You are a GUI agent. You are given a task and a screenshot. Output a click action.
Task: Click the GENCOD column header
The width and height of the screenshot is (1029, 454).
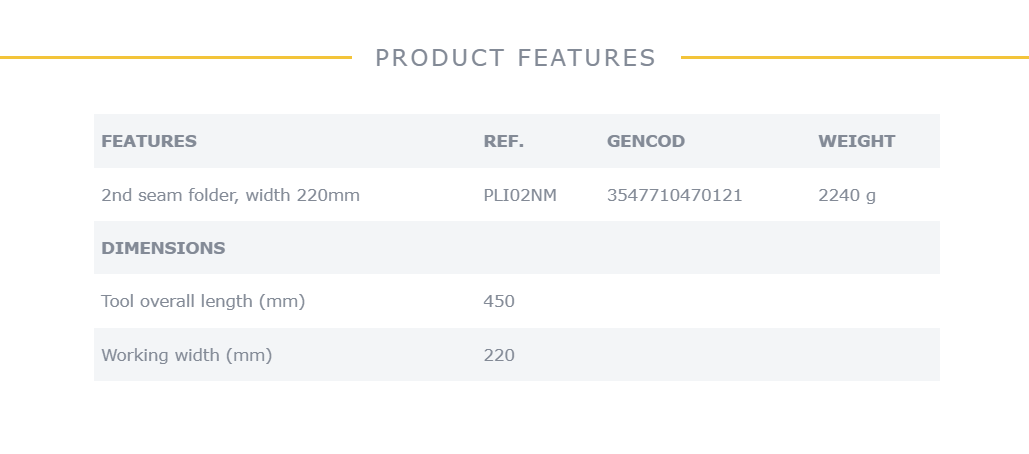pos(646,141)
